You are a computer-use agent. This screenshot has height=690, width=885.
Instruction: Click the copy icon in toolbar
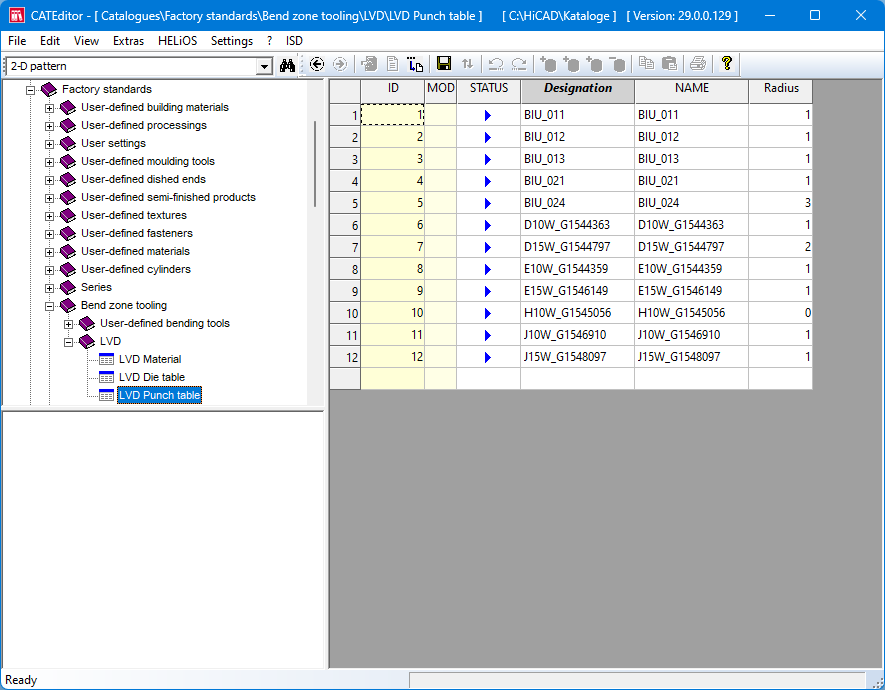point(646,64)
